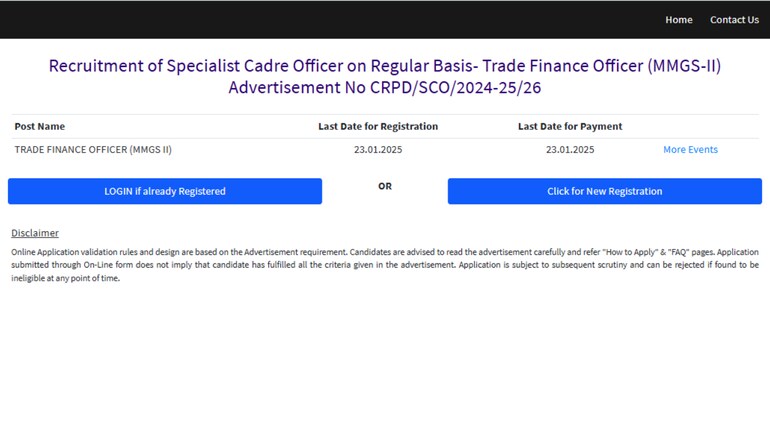Click the LOGIN if already Registered button

165,191
